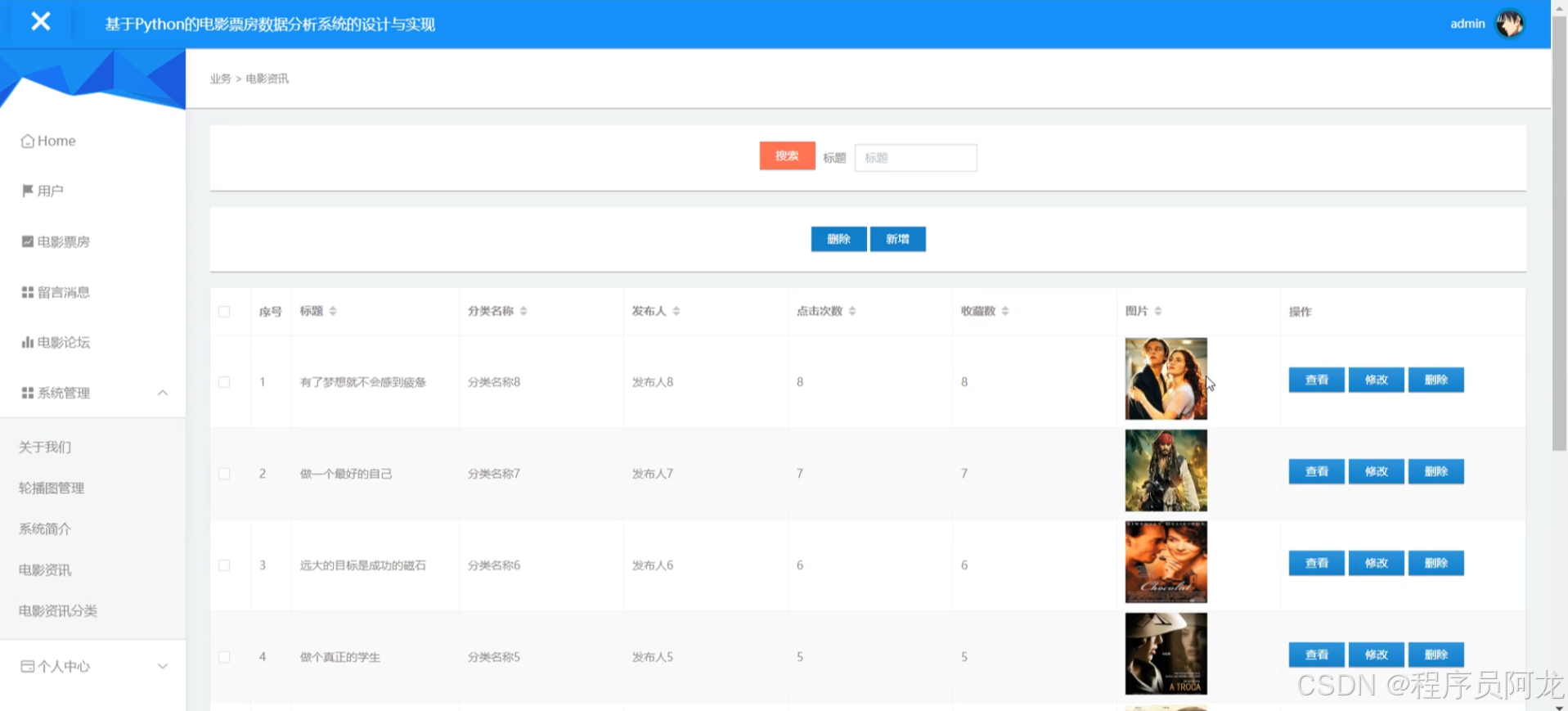Click 查看 for row 2

coord(1316,471)
